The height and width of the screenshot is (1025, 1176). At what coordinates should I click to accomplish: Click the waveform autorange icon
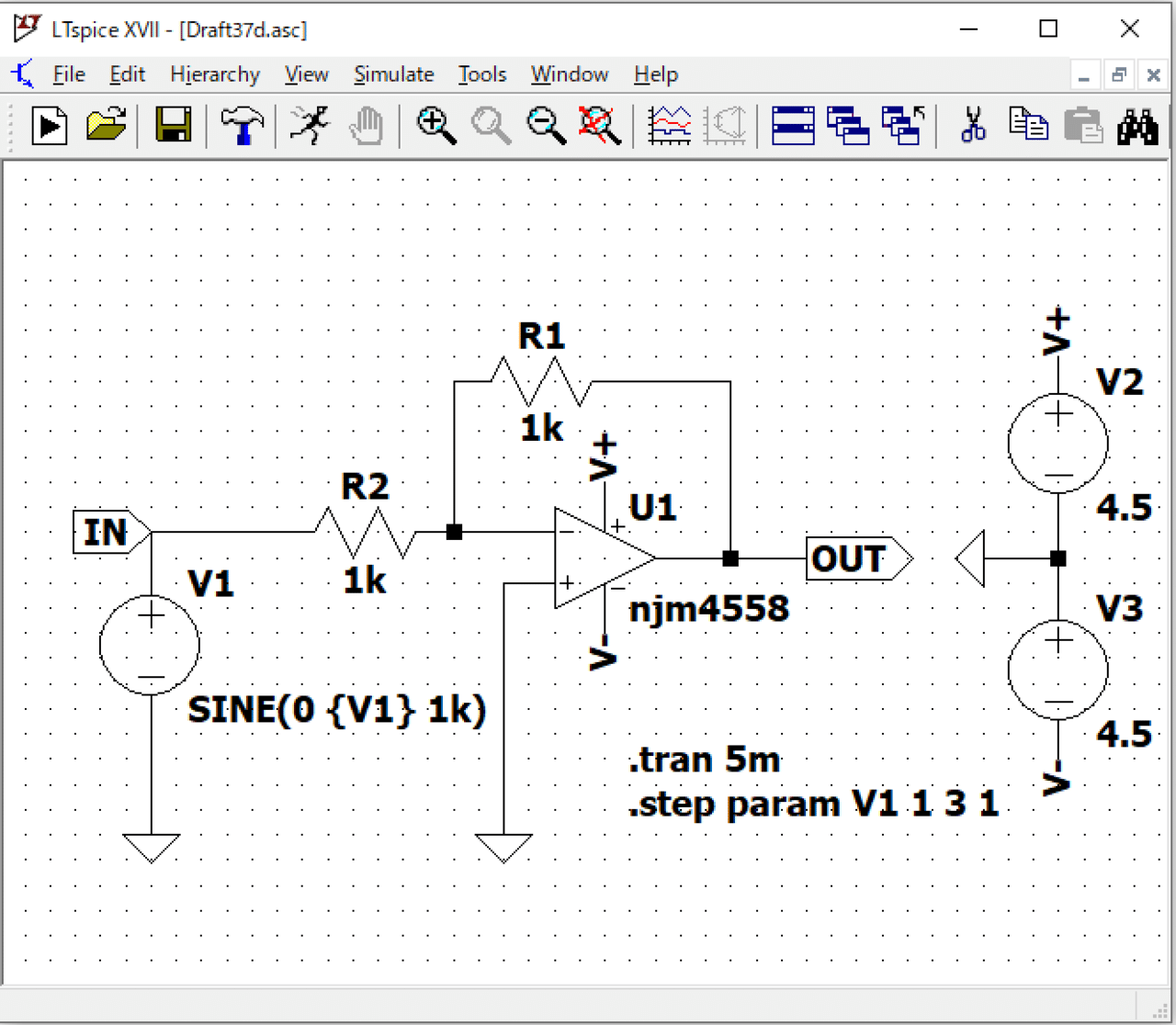tap(670, 126)
